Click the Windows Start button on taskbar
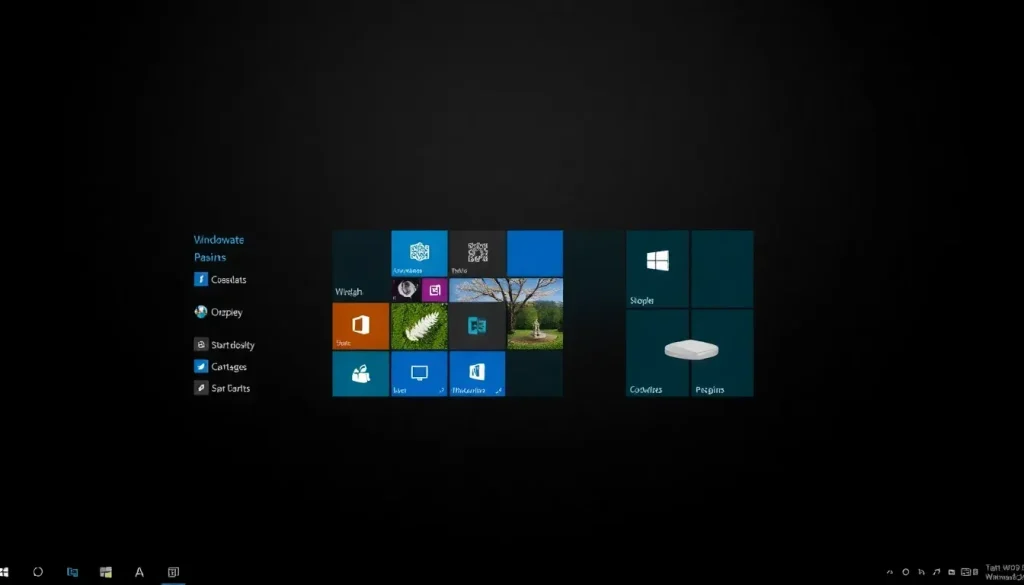 coord(5,572)
